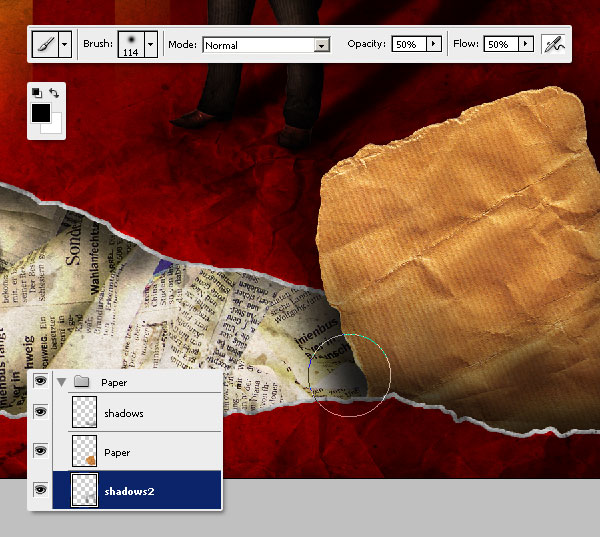
Task: Click the Paper group folder icon
Action: pos(82,381)
